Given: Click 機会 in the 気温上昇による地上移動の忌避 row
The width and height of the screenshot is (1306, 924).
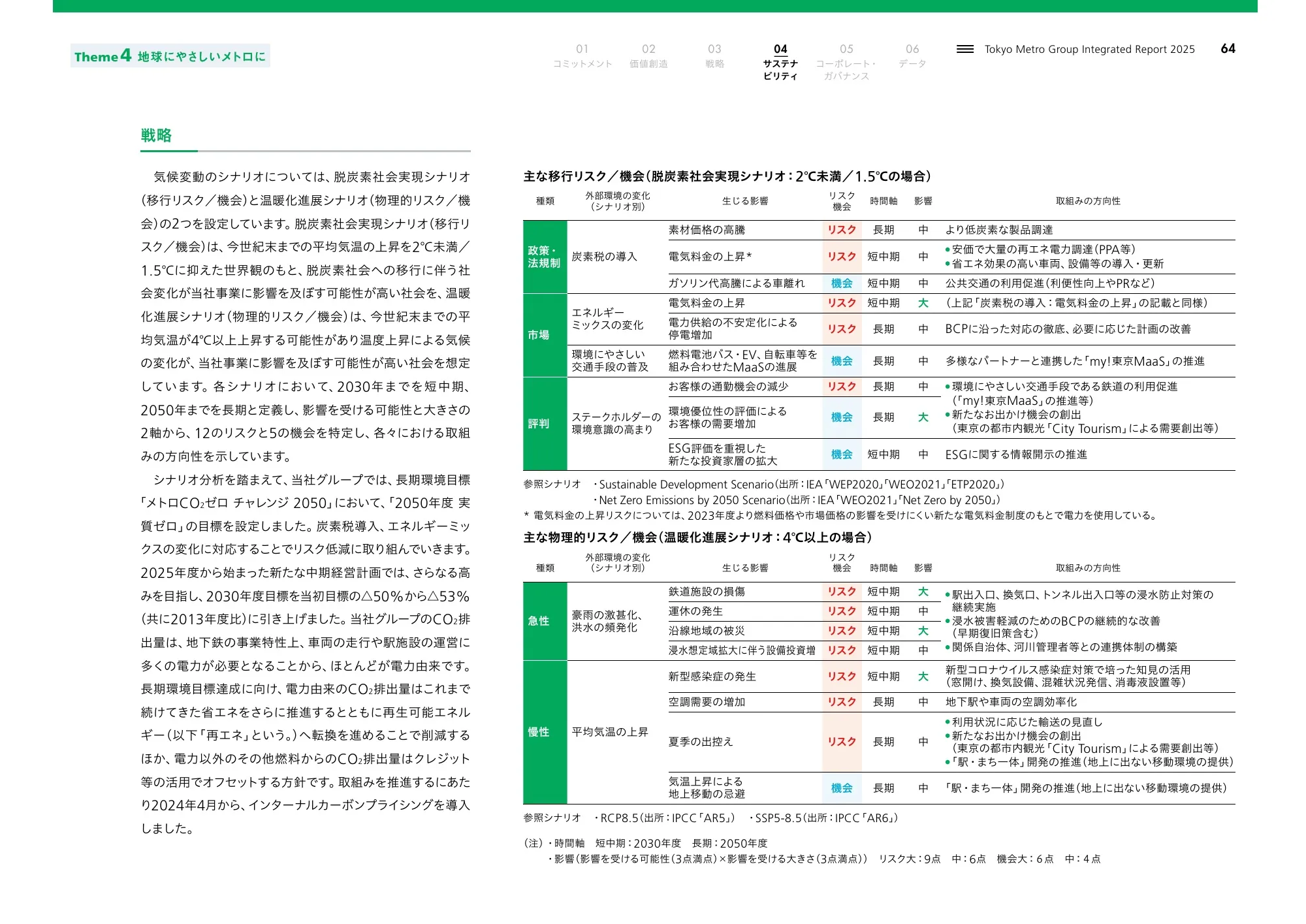Looking at the screenshot, I should (x=842, y=788).
